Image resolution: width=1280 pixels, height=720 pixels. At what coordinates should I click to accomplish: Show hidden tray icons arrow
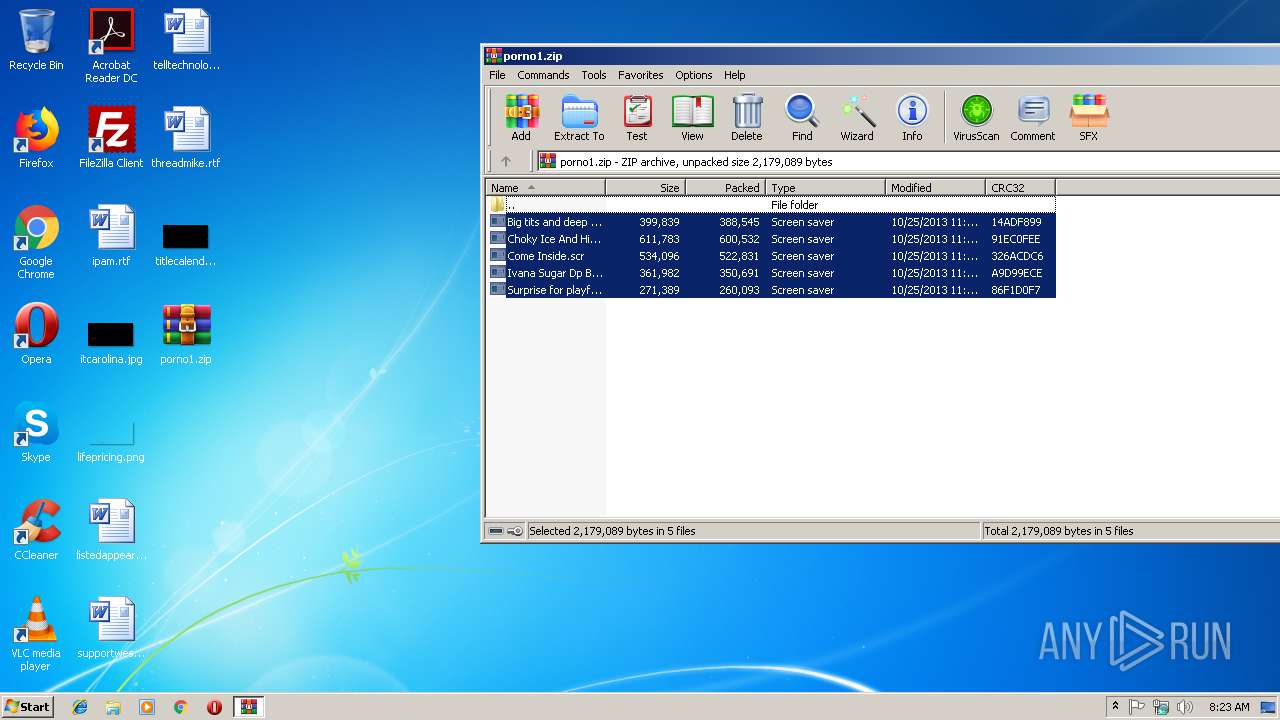click(1115, 707)
